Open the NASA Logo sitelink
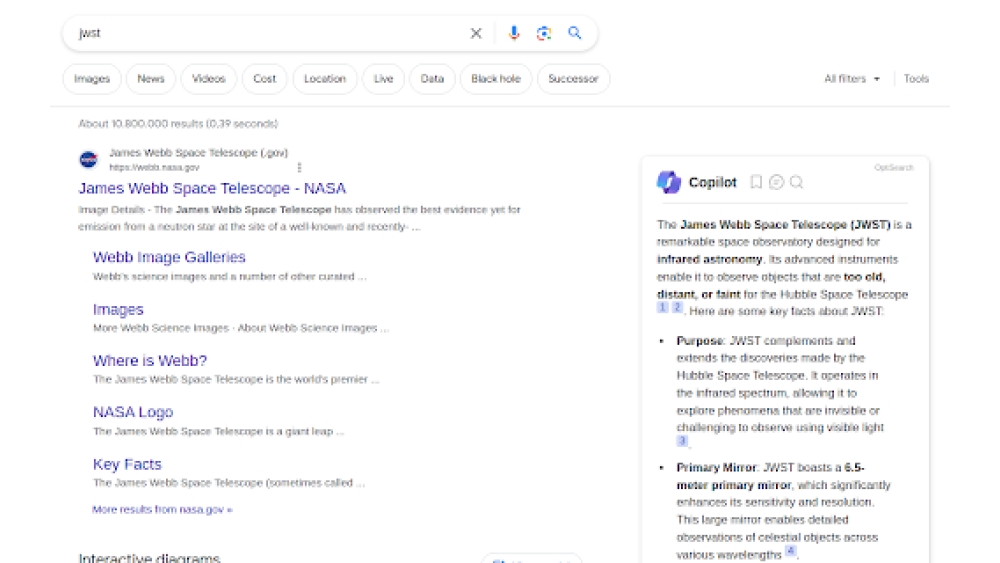 (x=133, y=413)
